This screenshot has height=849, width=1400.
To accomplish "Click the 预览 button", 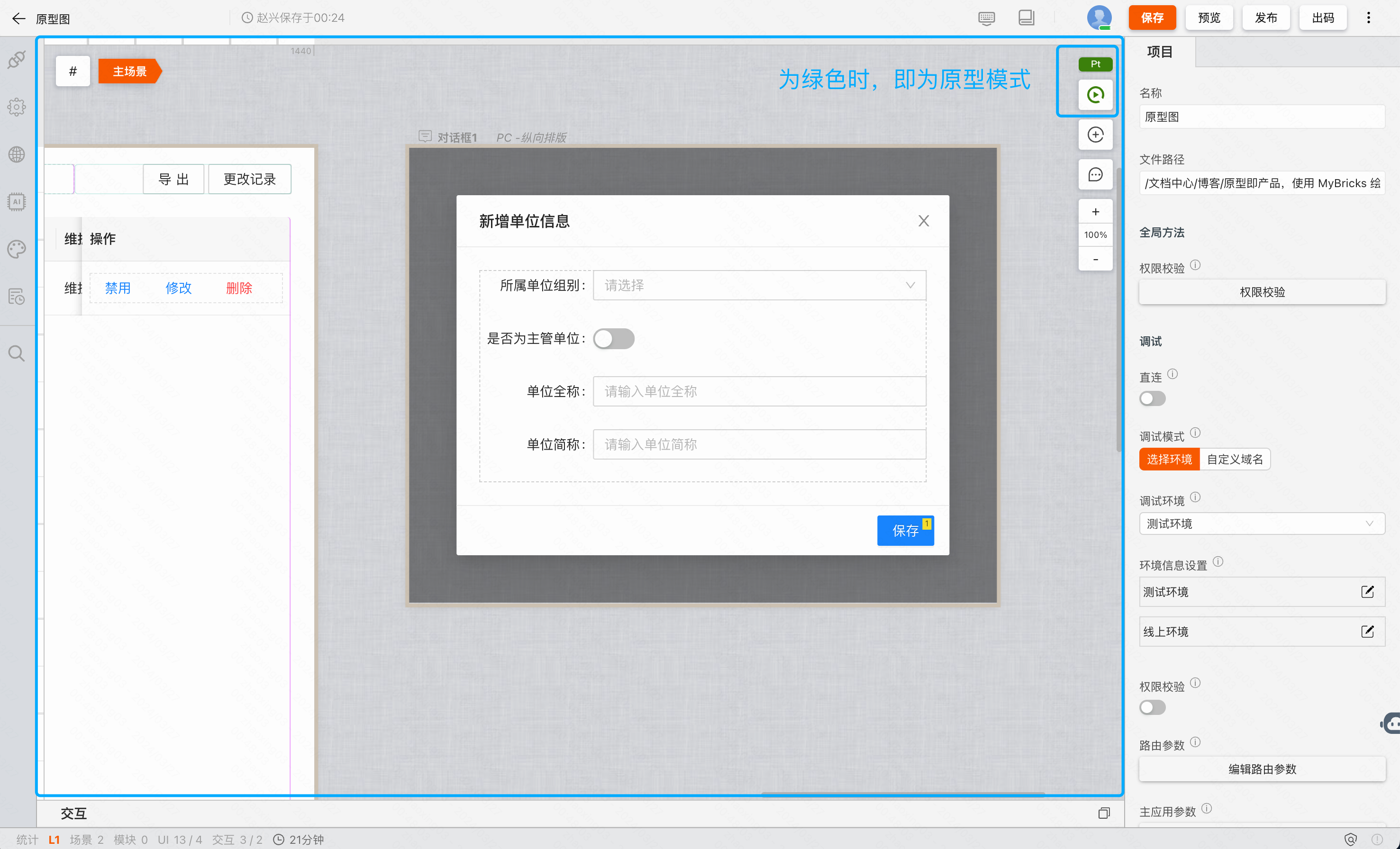I will pyautogui.click(x=1209, y=18).
